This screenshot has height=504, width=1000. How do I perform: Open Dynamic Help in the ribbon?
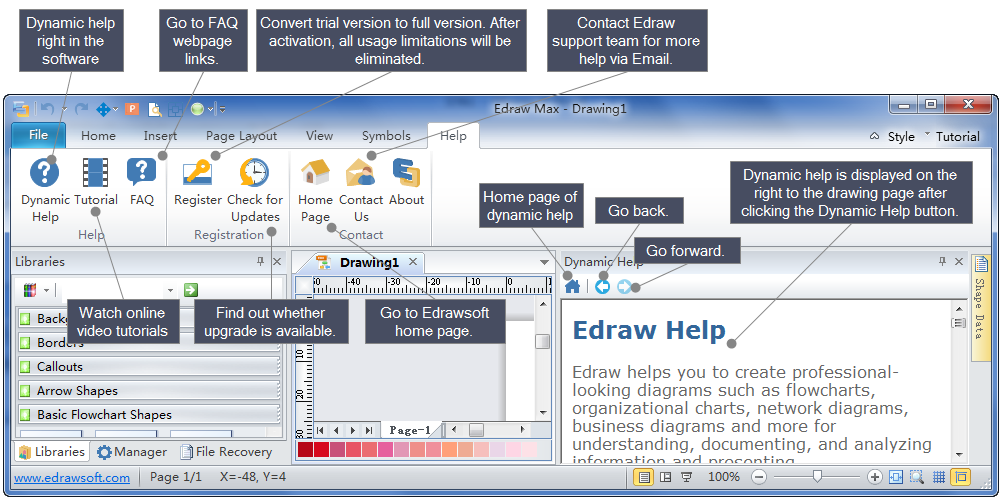pyautogui.click(x=45, y=190)
